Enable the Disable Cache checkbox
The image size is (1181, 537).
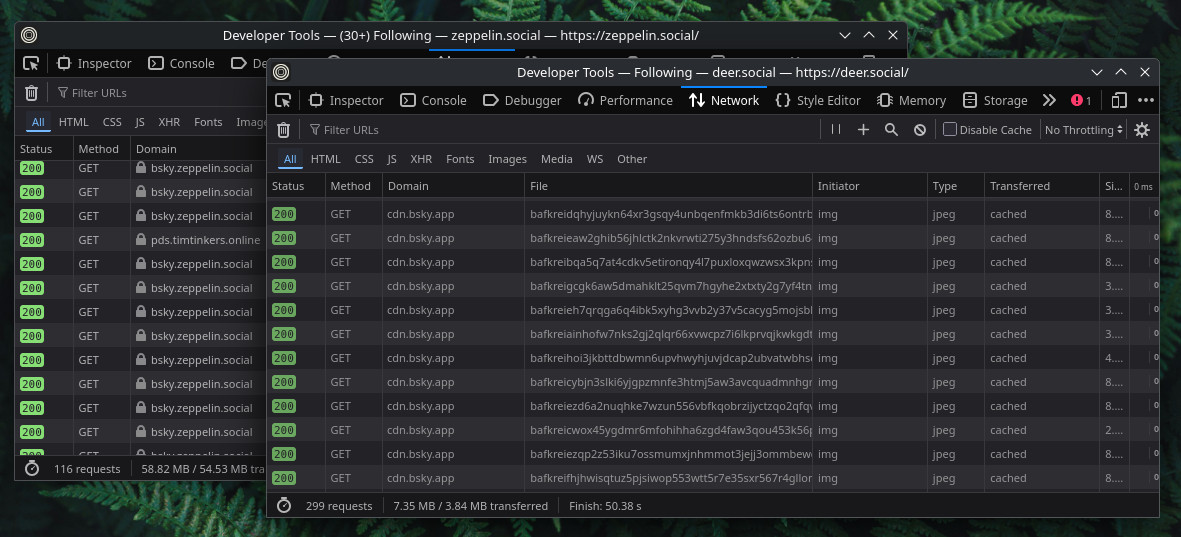coord(950,130)
